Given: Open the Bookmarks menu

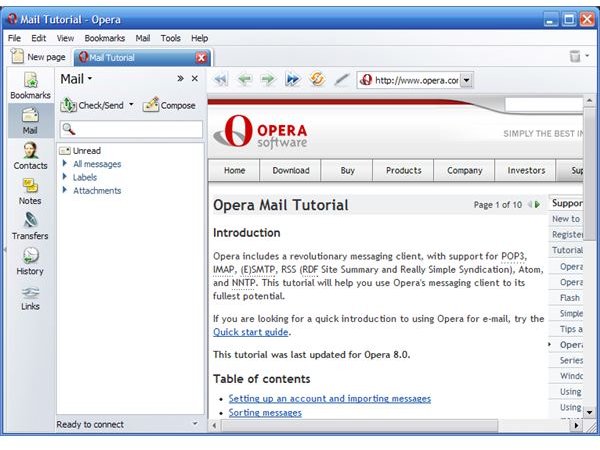Looking at the screenshot, I should coord(105,38).
